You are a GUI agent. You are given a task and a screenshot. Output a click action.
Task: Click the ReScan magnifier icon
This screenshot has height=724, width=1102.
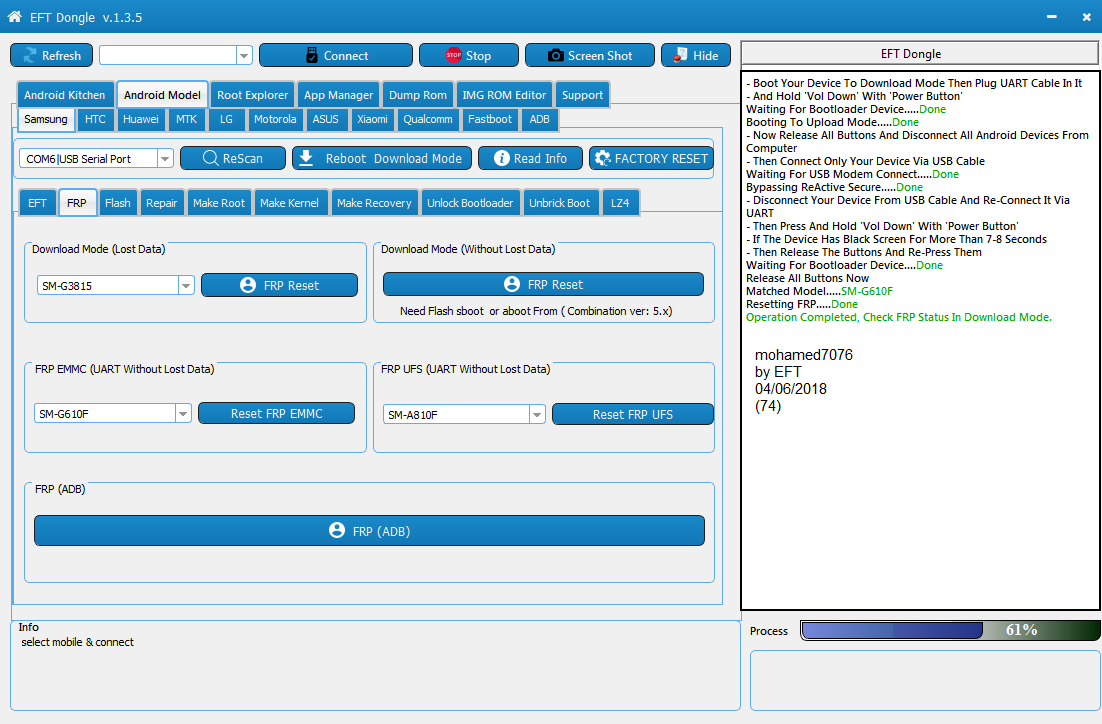pos(210,158)
